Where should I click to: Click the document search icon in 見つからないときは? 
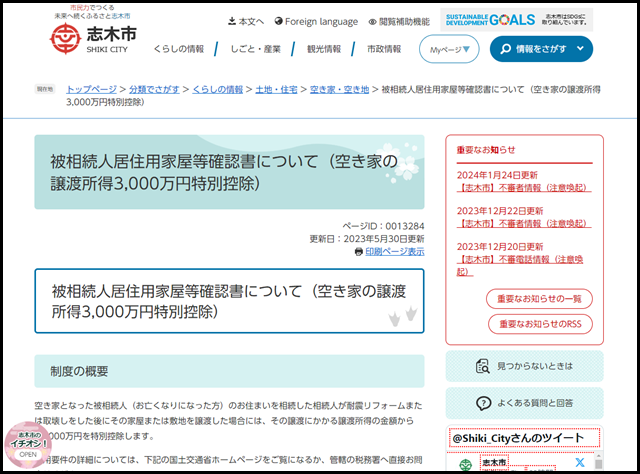coord(483,366)
